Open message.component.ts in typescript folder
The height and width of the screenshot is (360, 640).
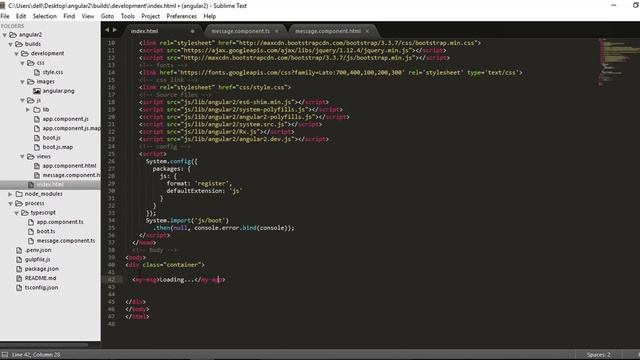pos(66,241)
